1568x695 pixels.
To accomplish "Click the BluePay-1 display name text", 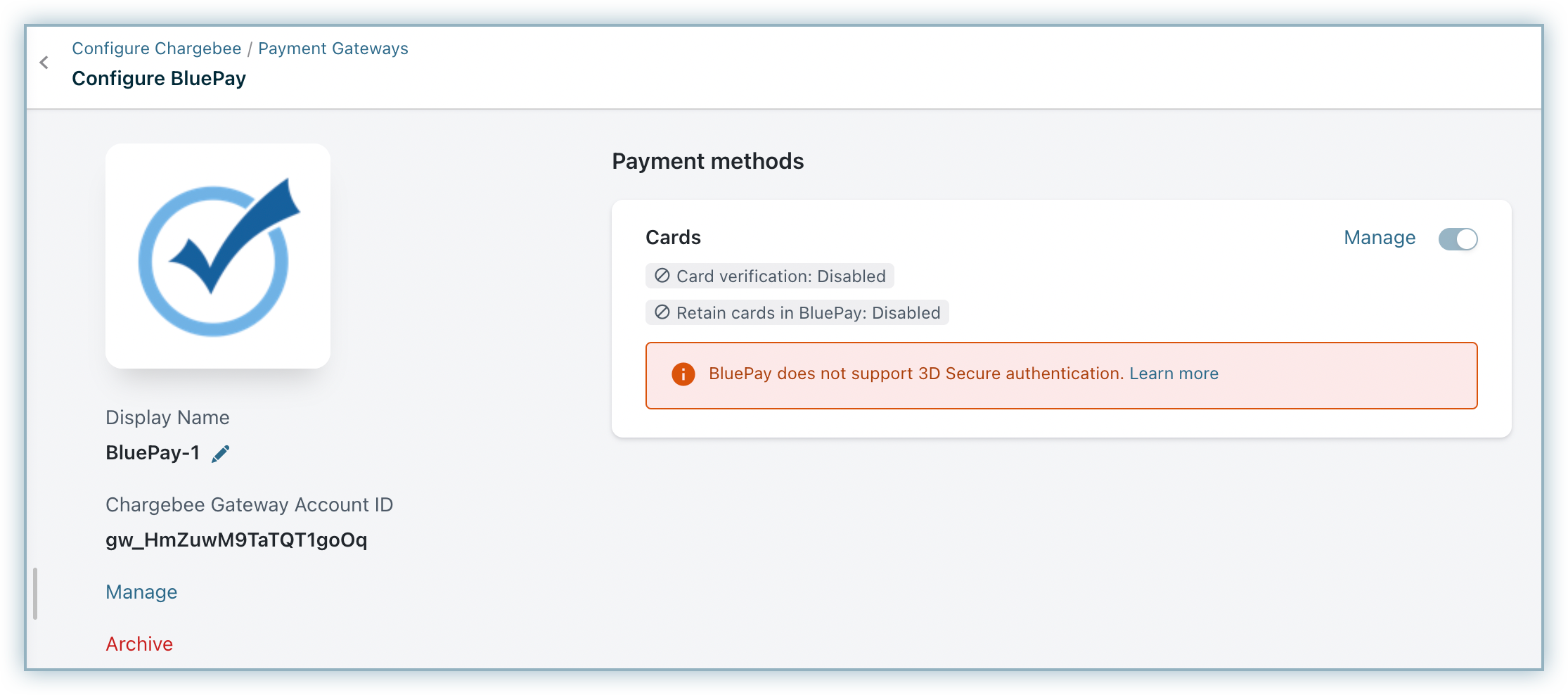I will pos(153,453).
